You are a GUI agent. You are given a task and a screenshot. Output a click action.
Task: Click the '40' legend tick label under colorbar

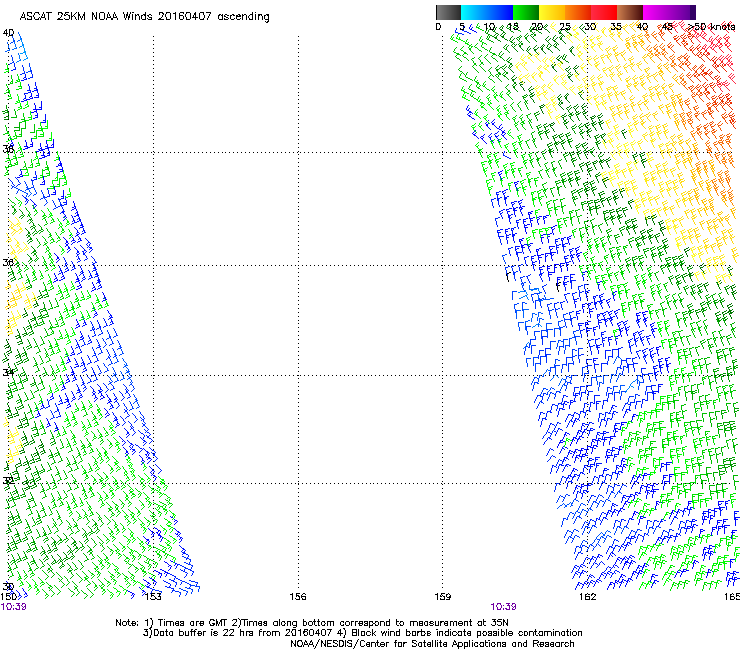pos(642,26)
